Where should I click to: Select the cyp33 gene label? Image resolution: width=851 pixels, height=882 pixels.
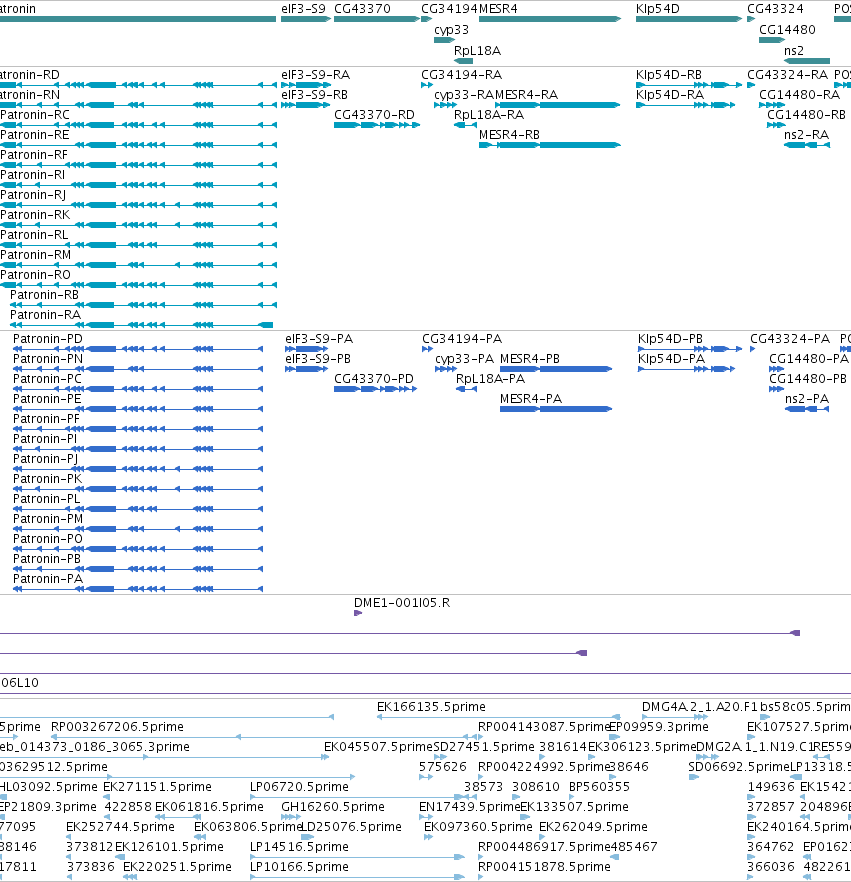[451, 30]
